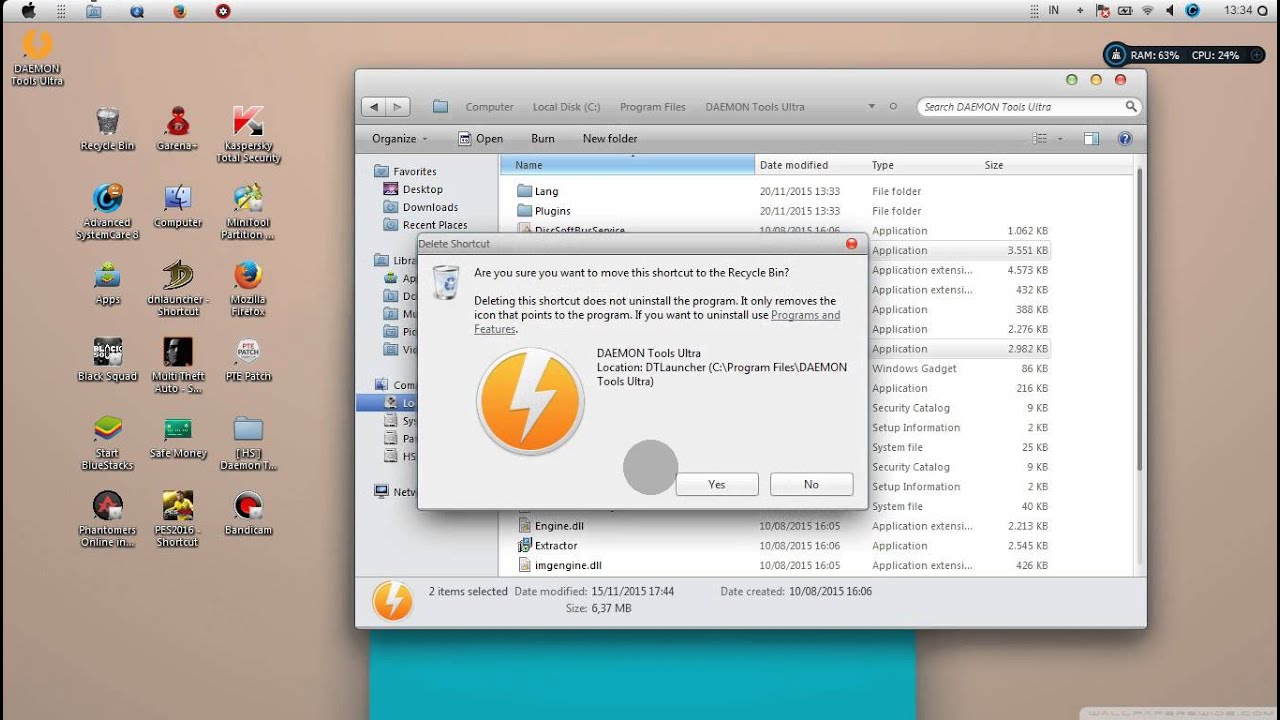Launch Mozilla Firefox from the desktop

(248, 289)
